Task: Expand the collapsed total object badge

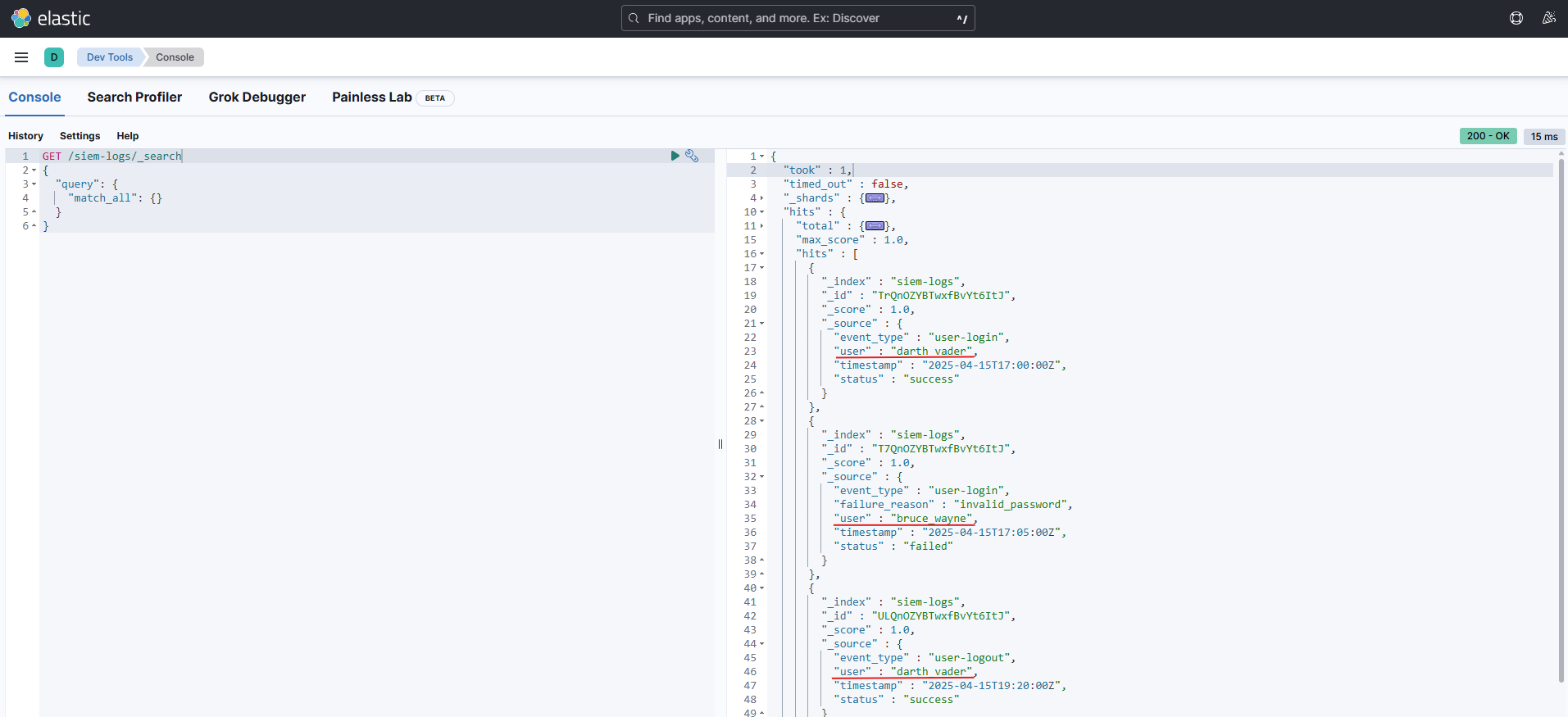Action: [x=875, y=226]
